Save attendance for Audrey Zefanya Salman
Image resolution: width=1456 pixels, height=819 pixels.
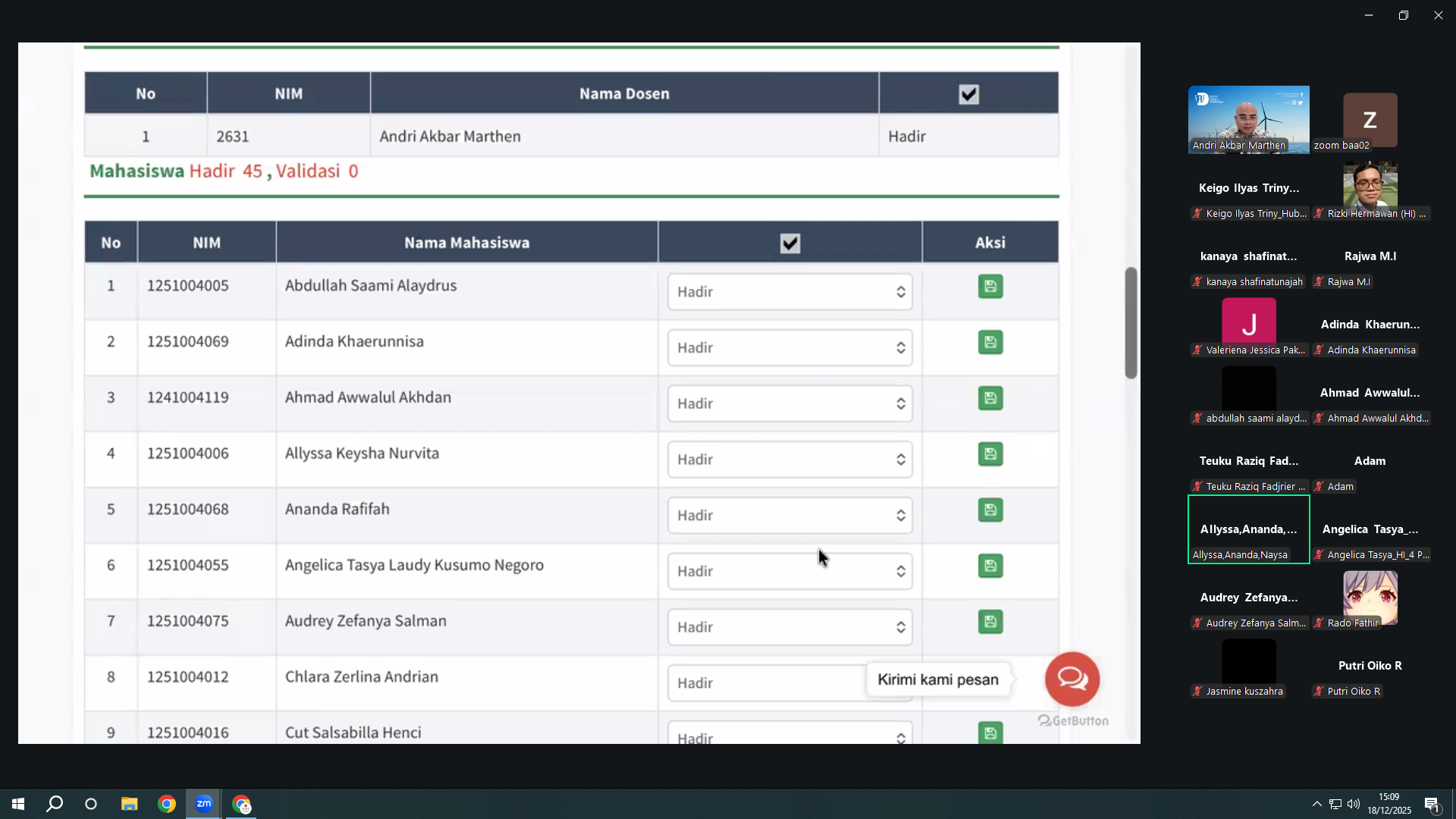coord(990,623)
